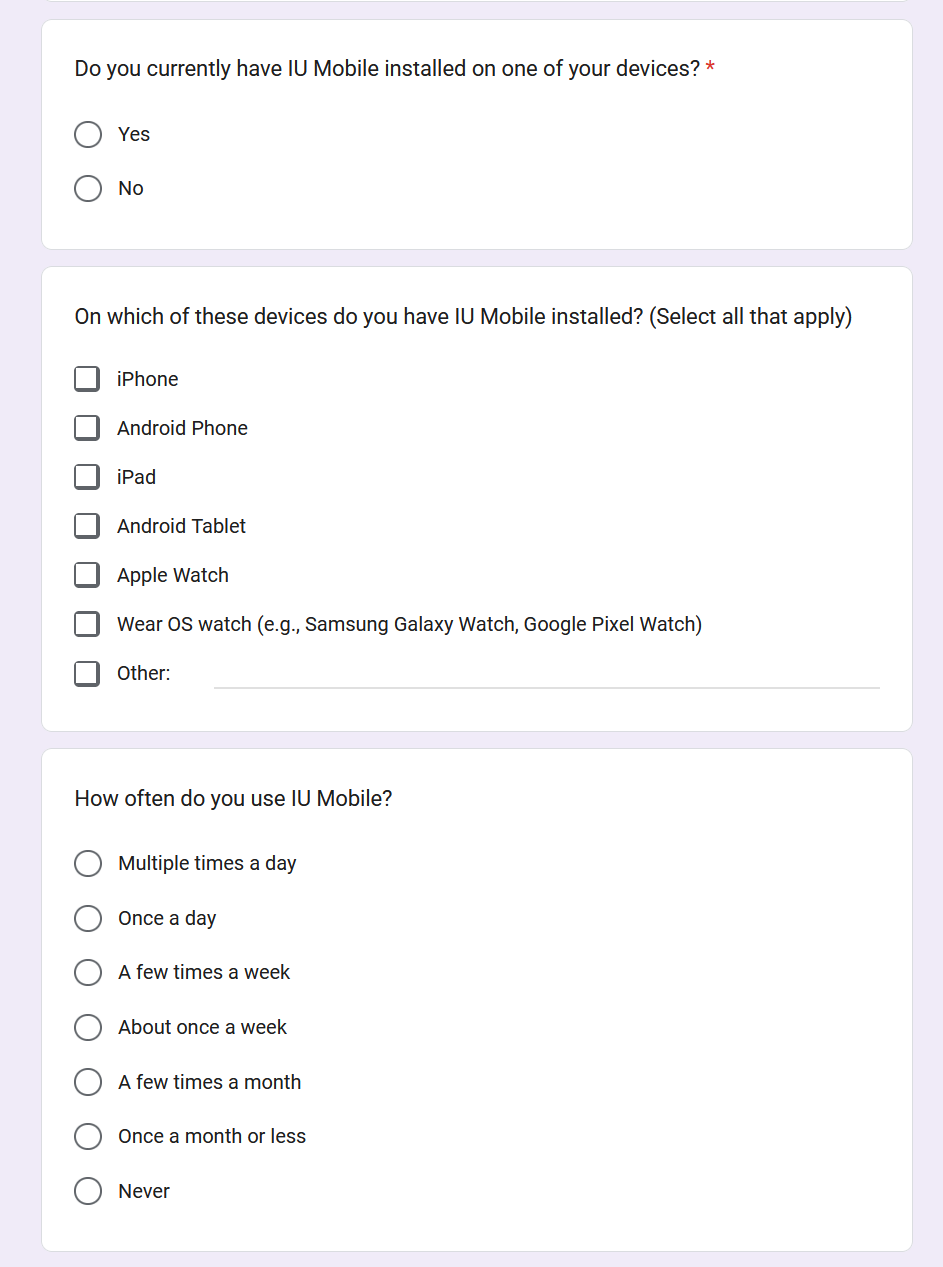Select "Never" option
This screenshot has width=943, height=1267.
point(88,1191)
